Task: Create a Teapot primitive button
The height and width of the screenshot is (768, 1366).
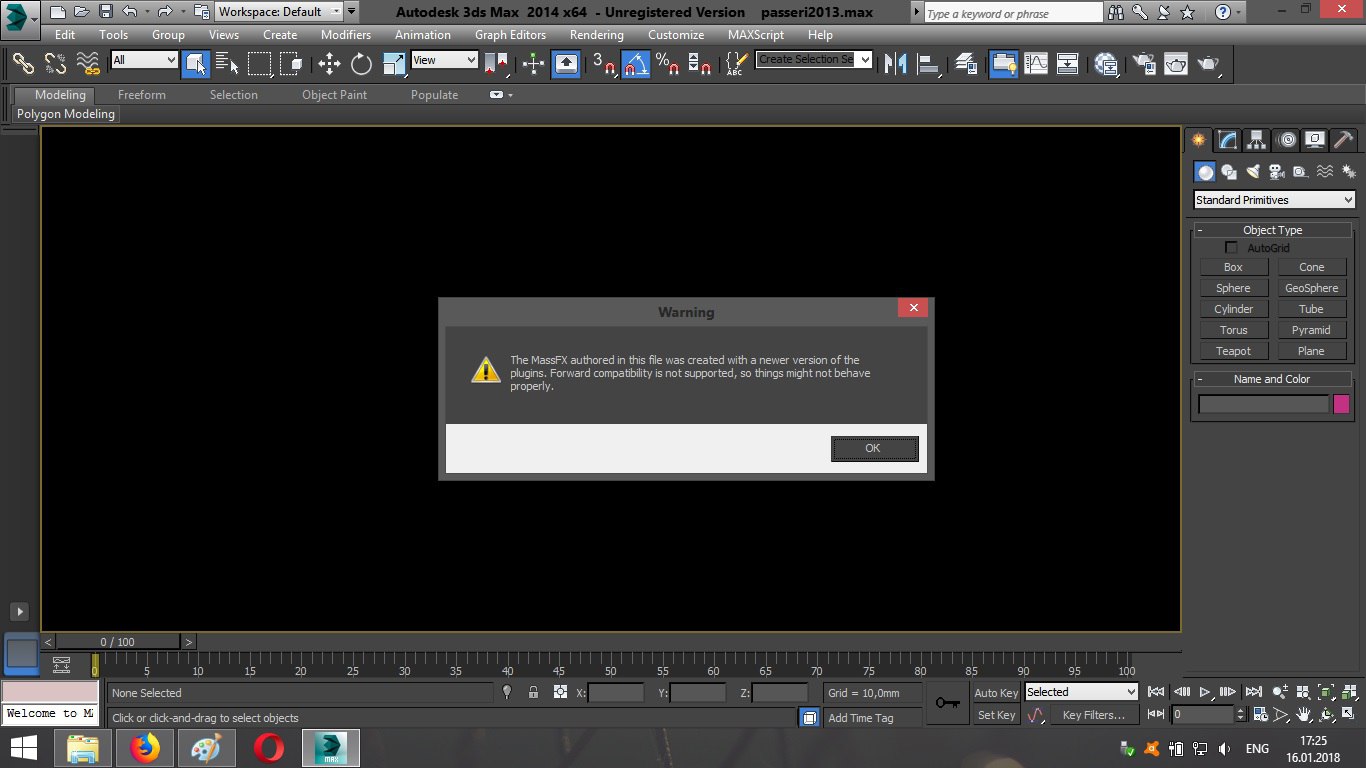Action: click(1233, 351)
